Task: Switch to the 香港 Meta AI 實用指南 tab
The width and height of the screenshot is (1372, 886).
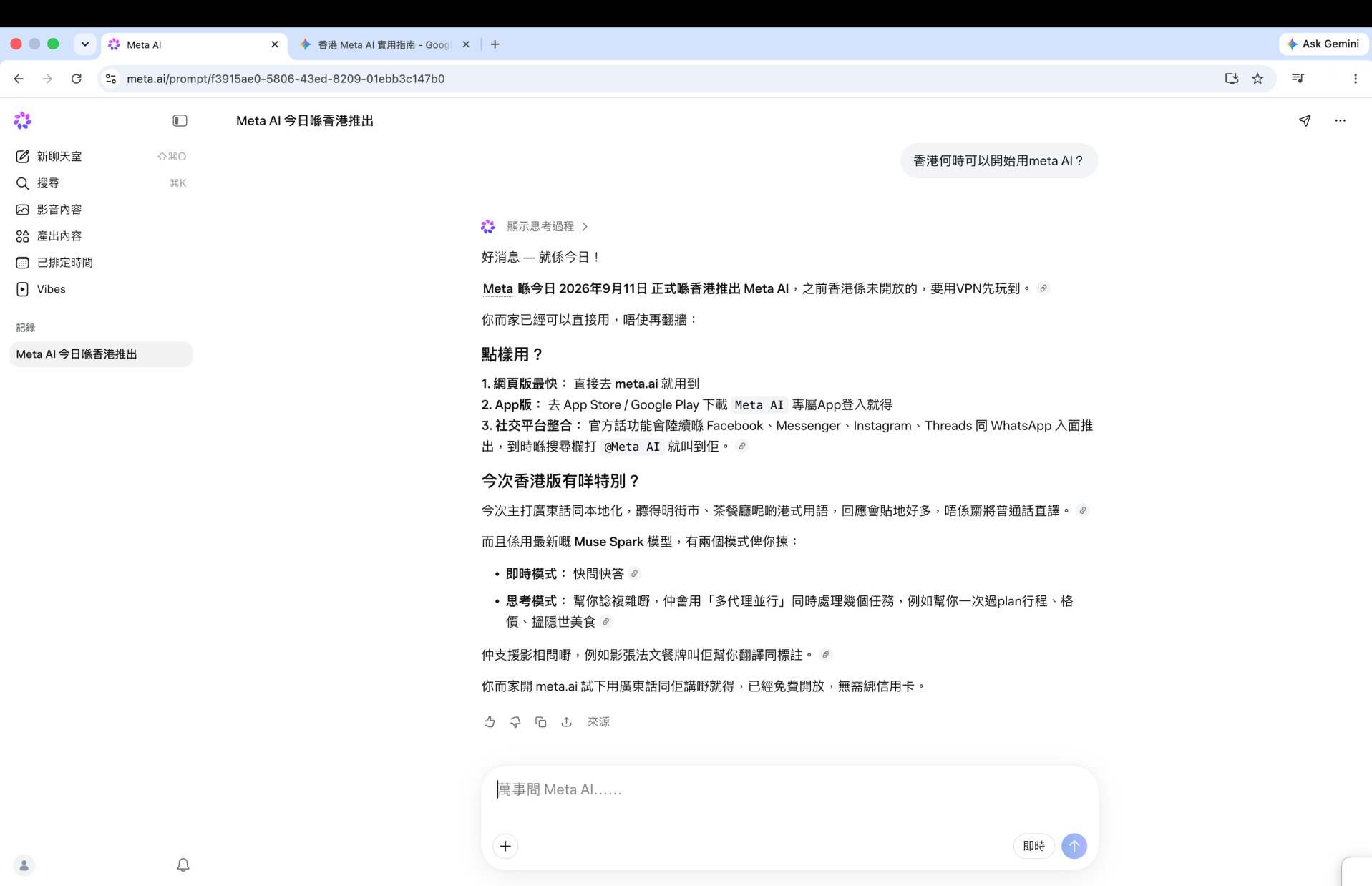Action: pos(384,44)
